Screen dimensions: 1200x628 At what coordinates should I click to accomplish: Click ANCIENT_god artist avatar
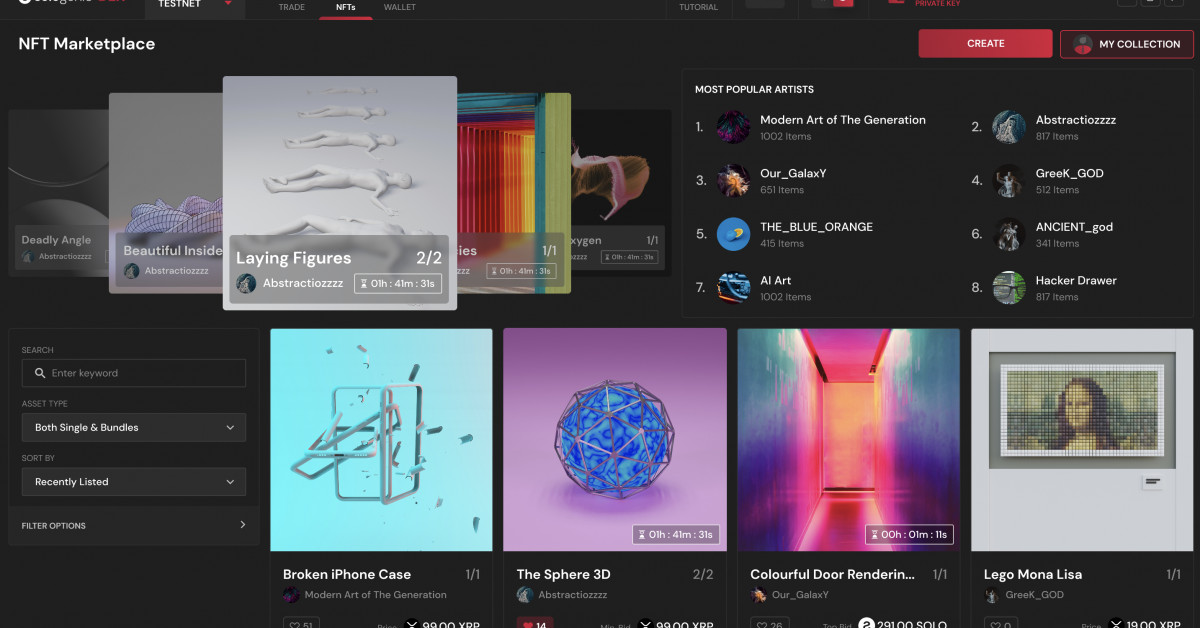point(1009,234)
